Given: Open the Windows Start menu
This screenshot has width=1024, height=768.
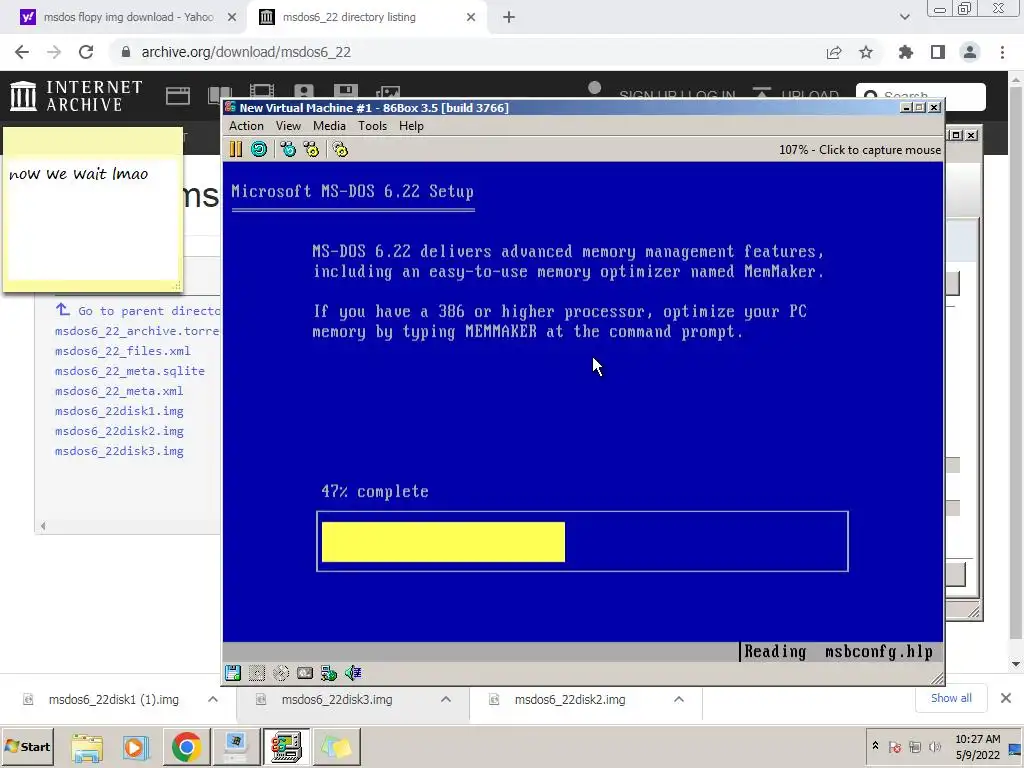Looking at the screenshot, I should 27,746.
